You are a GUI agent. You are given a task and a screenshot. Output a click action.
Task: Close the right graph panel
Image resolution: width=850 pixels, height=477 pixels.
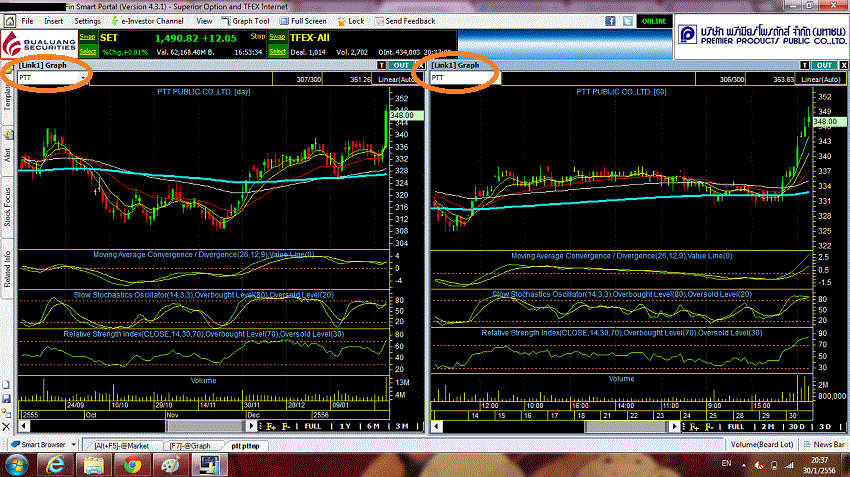tap(843, 65)
